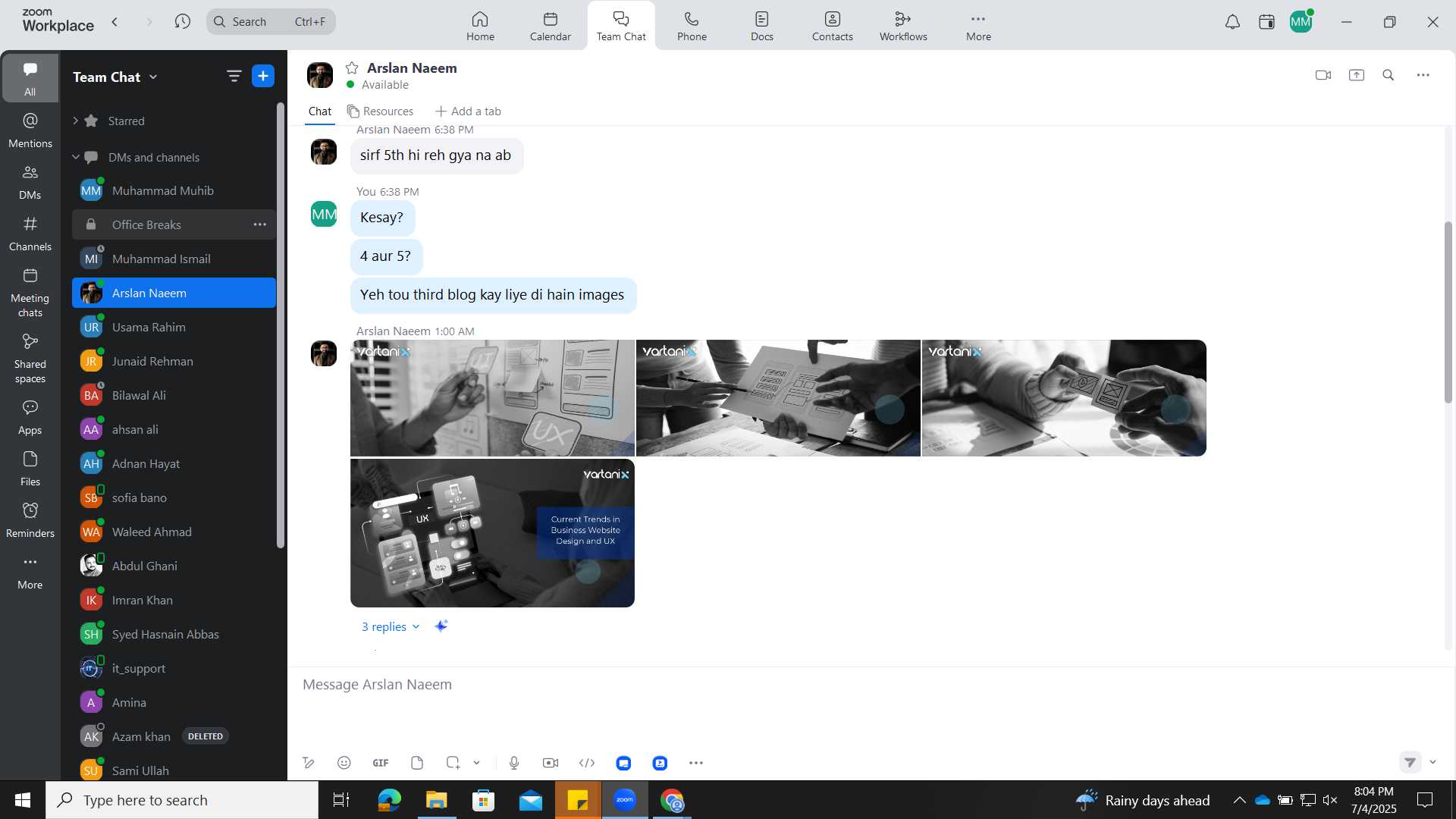Open More at the sidebar bottom

coord(30,572)
